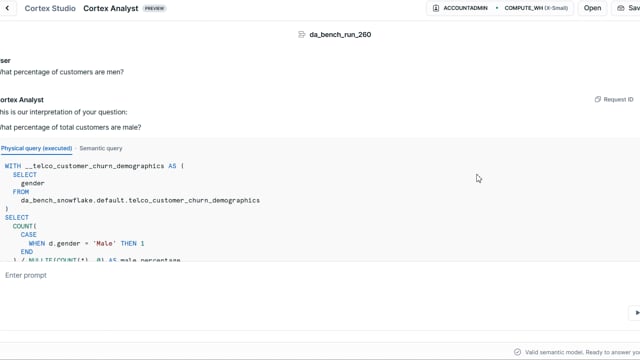
Task: Click the Save button's disk icon
Action: [621, 8]
